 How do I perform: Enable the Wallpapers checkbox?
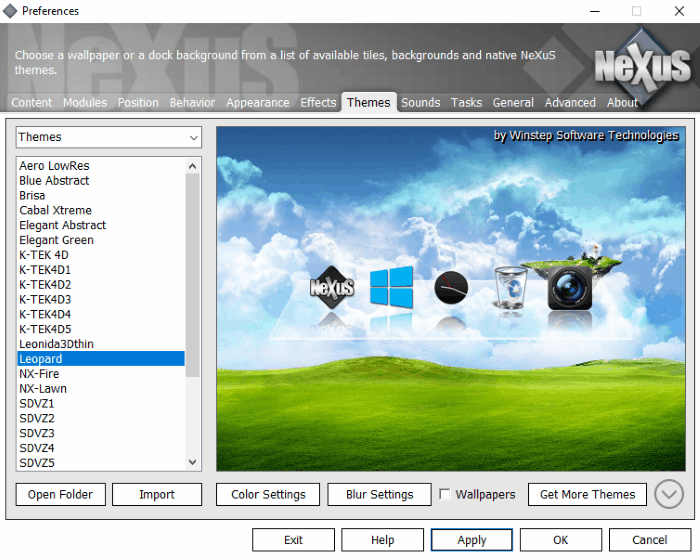click(445, 494)
